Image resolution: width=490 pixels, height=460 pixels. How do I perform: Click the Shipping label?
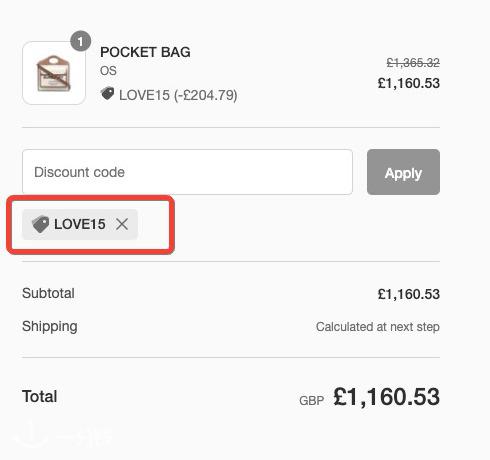click(50, 326)
